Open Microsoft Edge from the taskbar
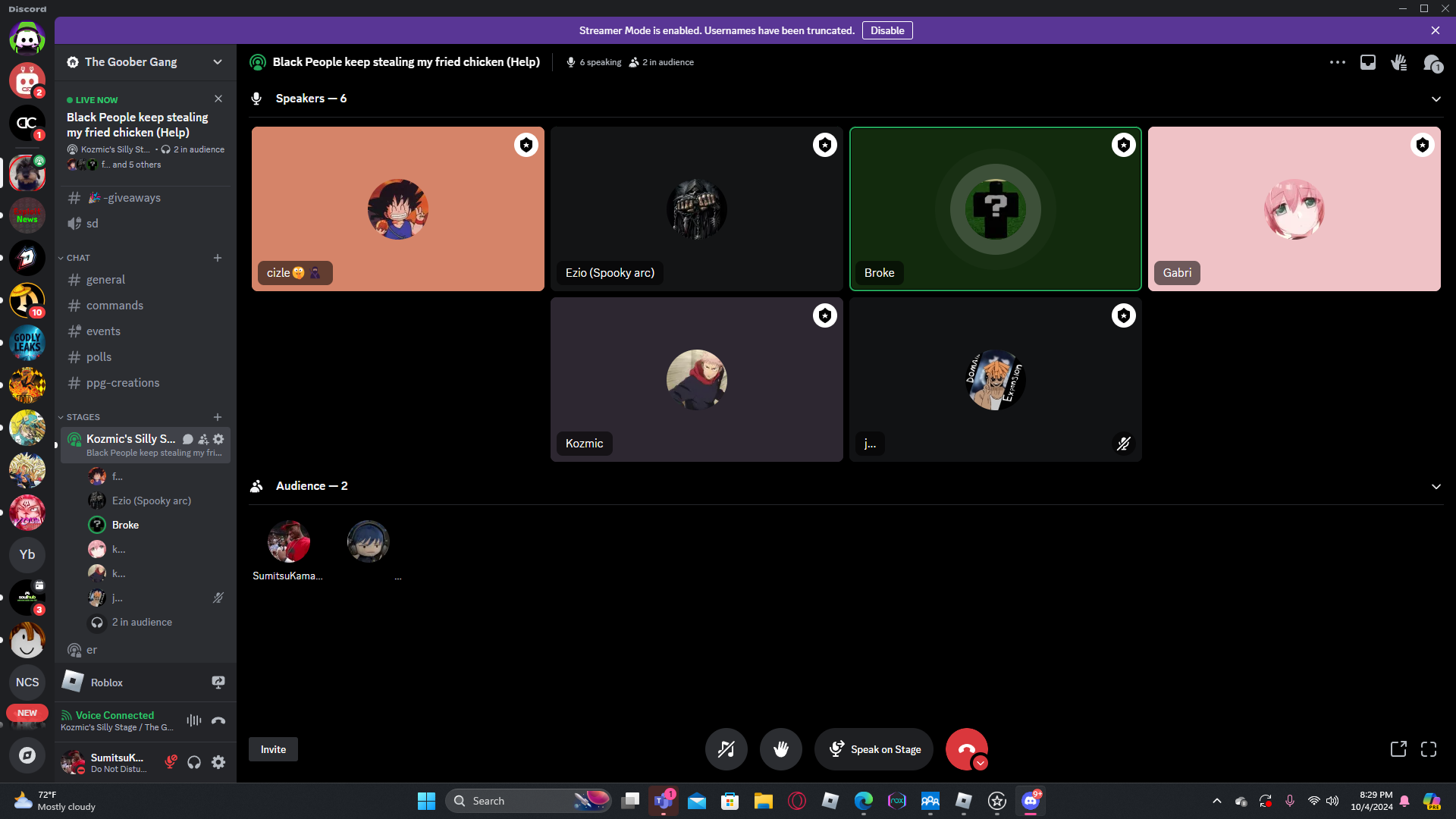The image size is (1456, 819). (863, 801)
